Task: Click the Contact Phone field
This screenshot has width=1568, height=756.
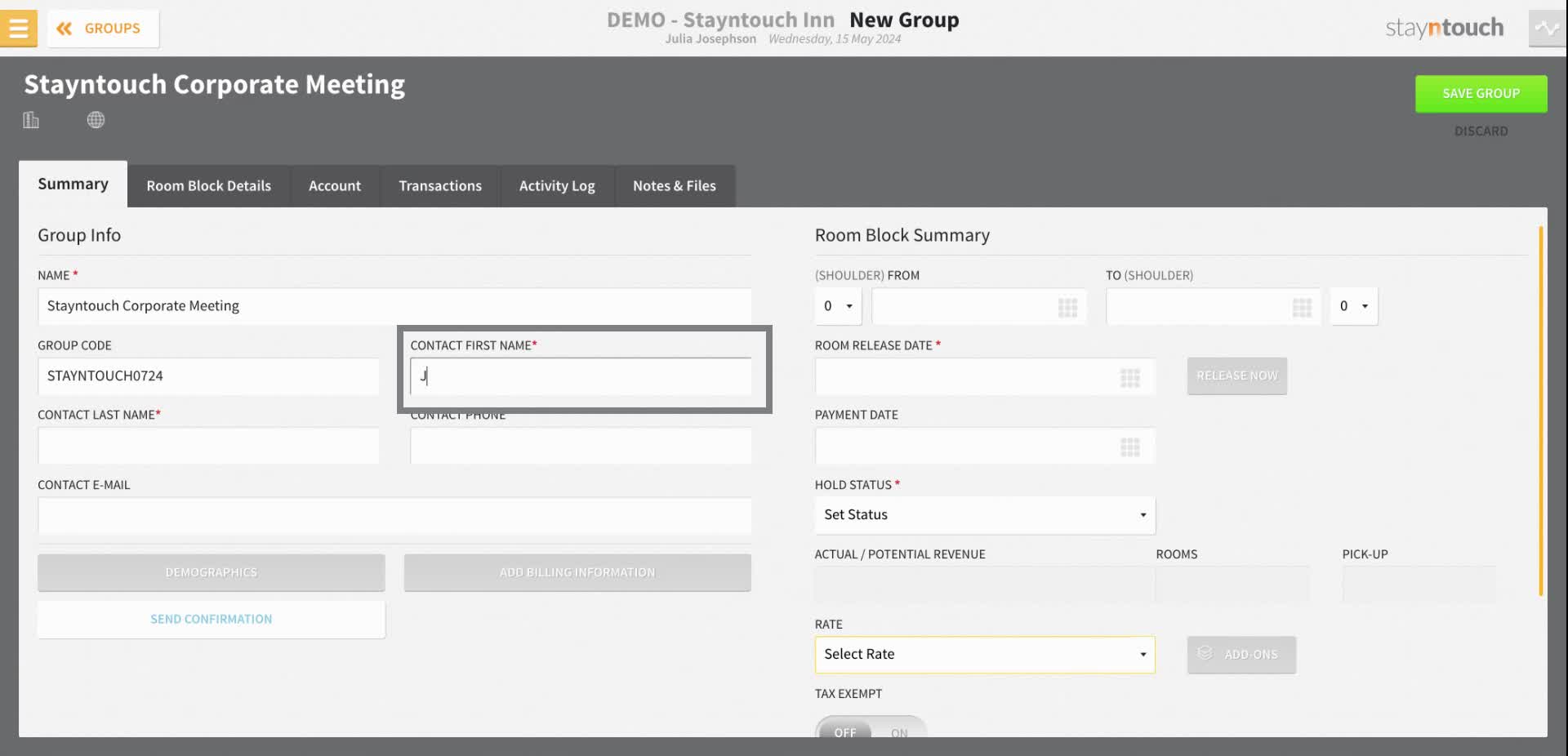Action: tap(581, 446)
